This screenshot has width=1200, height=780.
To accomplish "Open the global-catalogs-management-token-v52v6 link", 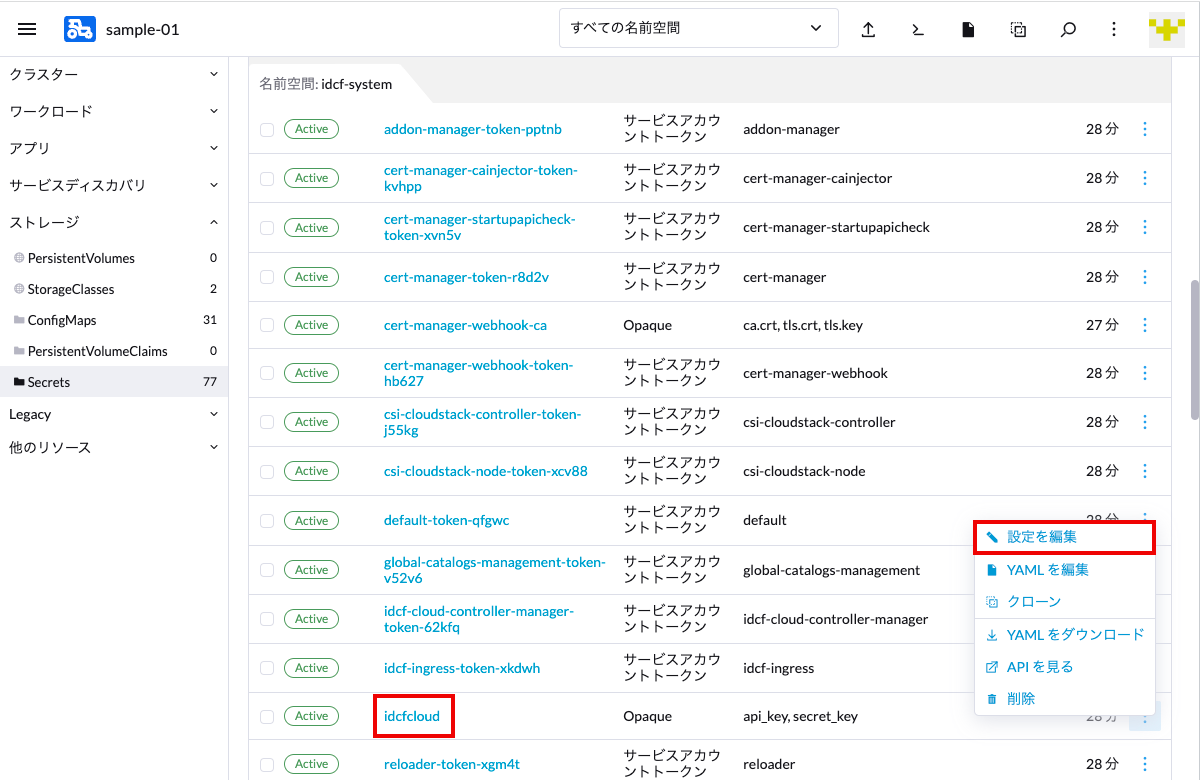I will pos(495,570).
